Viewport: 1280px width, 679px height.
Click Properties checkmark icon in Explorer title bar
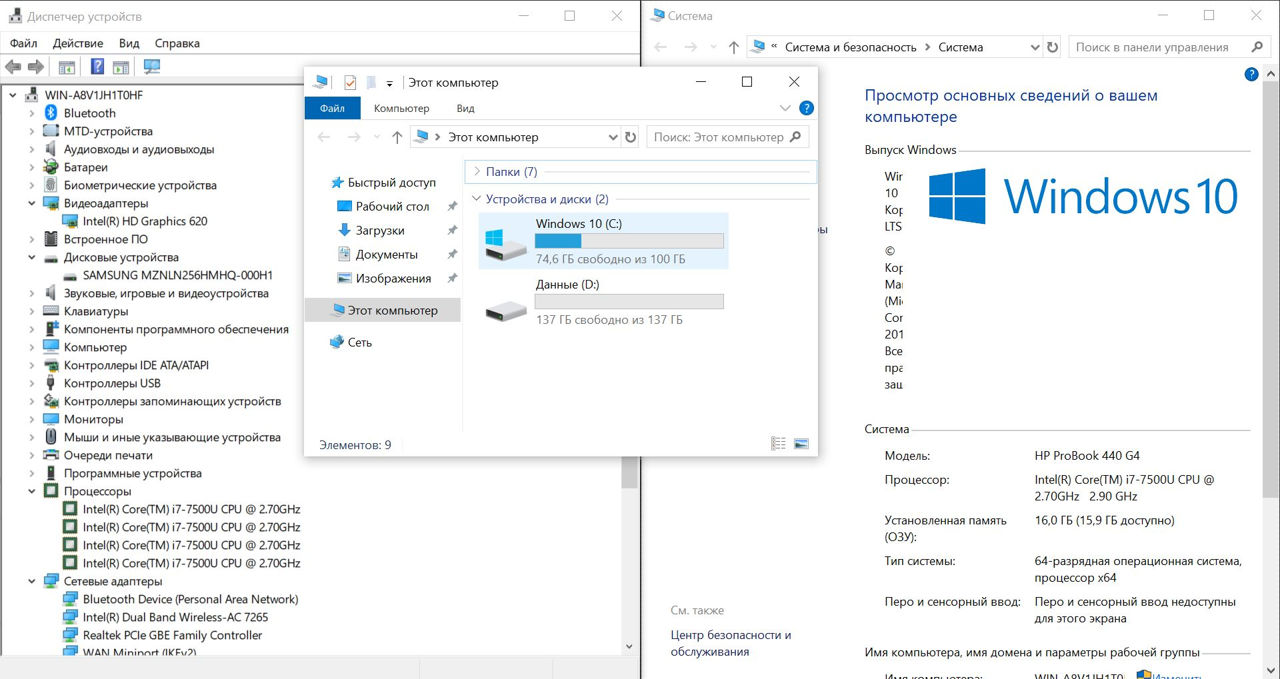pos(350,82)
